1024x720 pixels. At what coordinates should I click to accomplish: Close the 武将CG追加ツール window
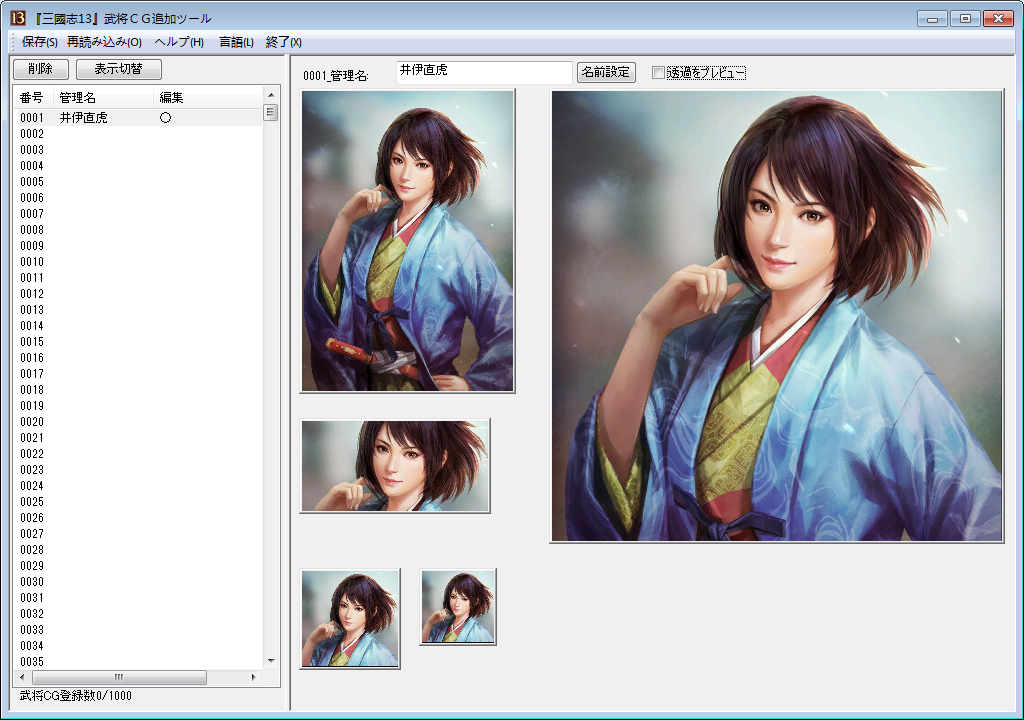pos(999,18)
